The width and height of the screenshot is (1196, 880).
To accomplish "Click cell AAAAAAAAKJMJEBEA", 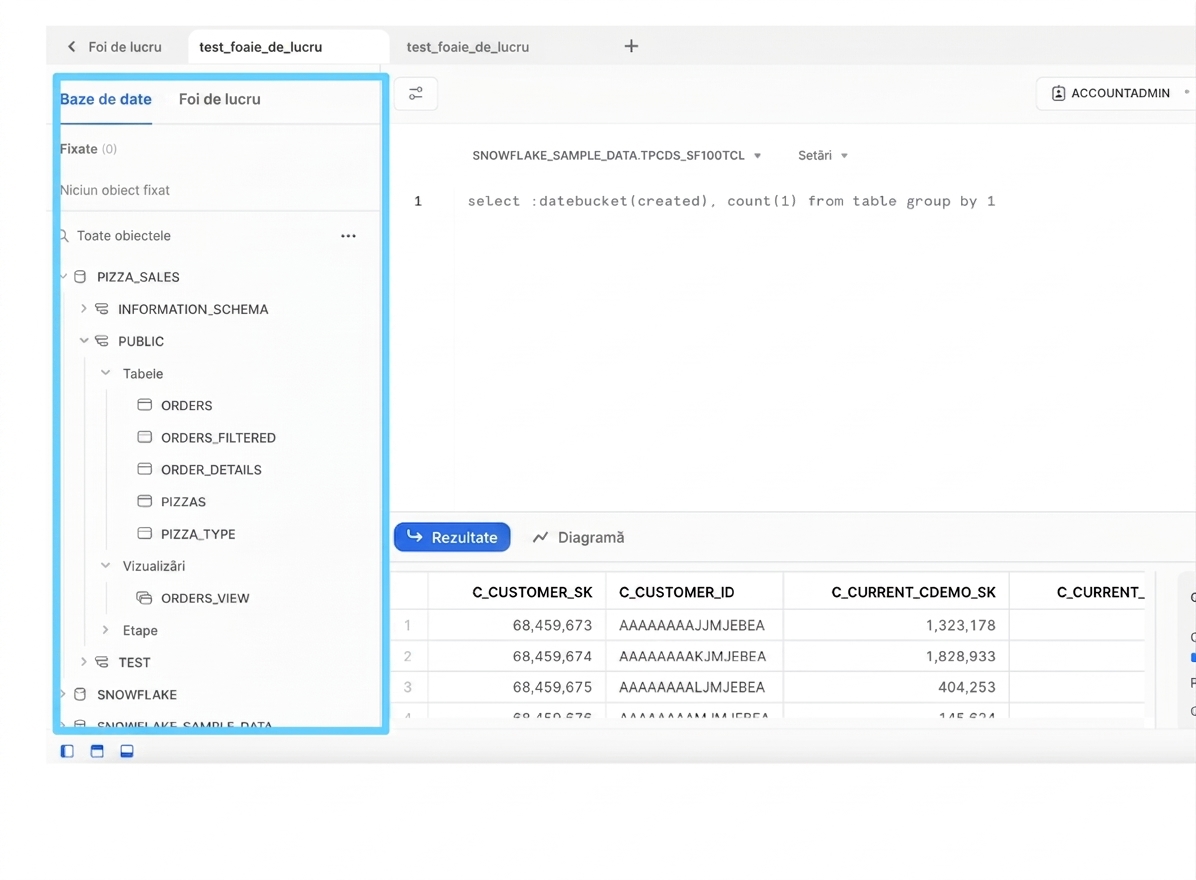I will [x=693, y=657].
